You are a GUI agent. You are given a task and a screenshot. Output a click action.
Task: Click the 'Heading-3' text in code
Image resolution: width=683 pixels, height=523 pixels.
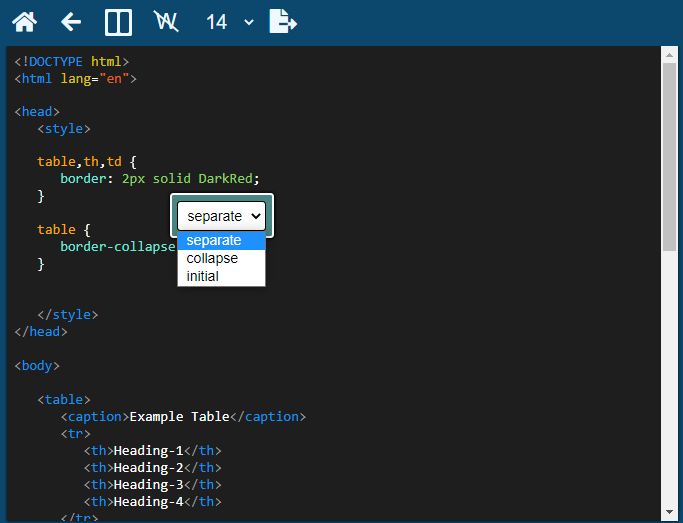(x=149, y=484)
